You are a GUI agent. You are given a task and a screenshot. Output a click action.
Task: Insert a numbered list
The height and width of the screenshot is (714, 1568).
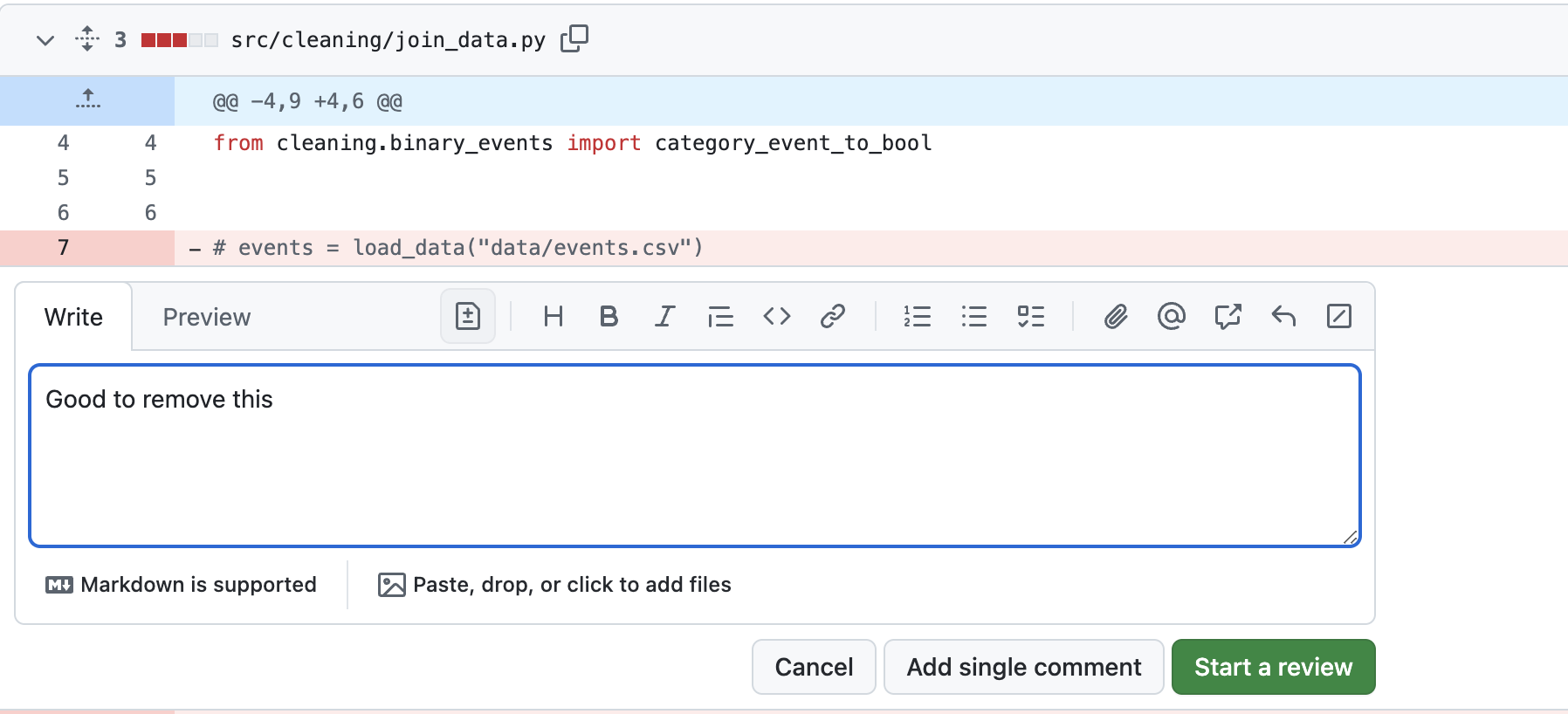point(917,316)
